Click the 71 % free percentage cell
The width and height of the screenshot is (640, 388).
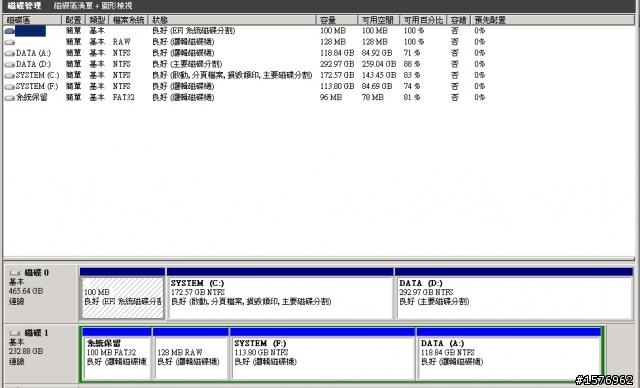pos(412,53)
